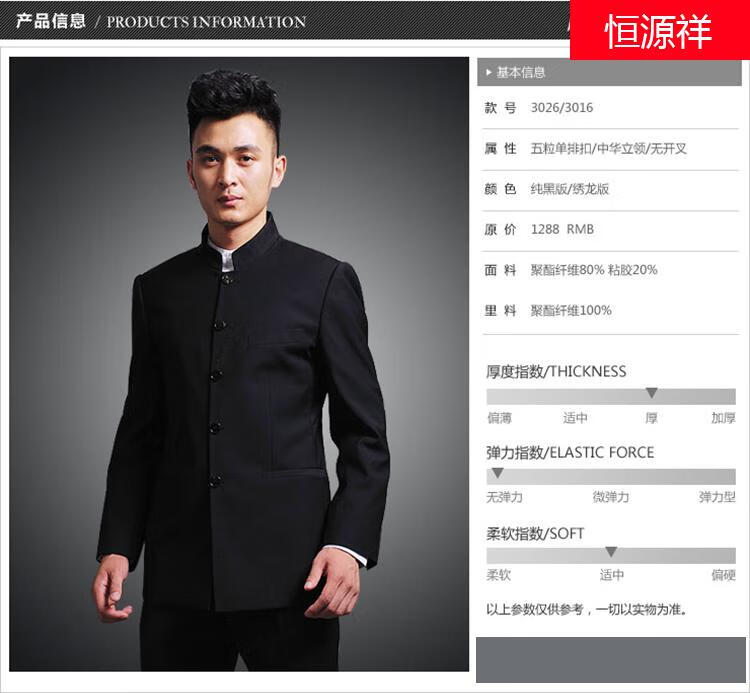Click the 聚酯纤维80% 粘胶20% fabric text
Screen dimensions: 750x693
tap(594, 270)
